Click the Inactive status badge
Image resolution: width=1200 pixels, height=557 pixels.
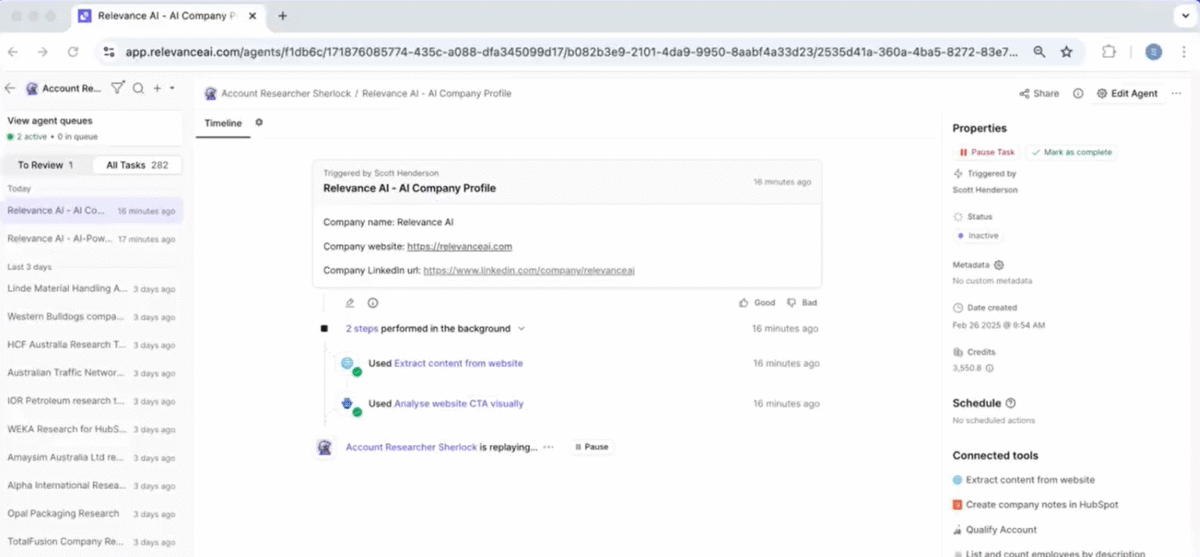tap(977, 236)
